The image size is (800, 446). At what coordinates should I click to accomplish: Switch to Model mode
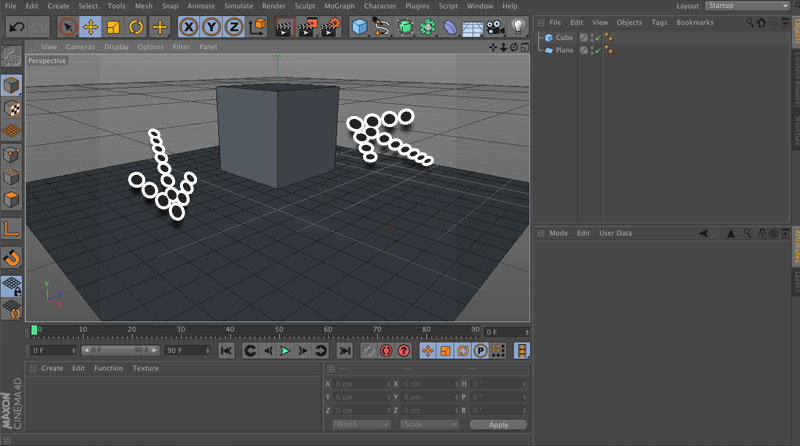pyautogui.click(x=11, y=85)
